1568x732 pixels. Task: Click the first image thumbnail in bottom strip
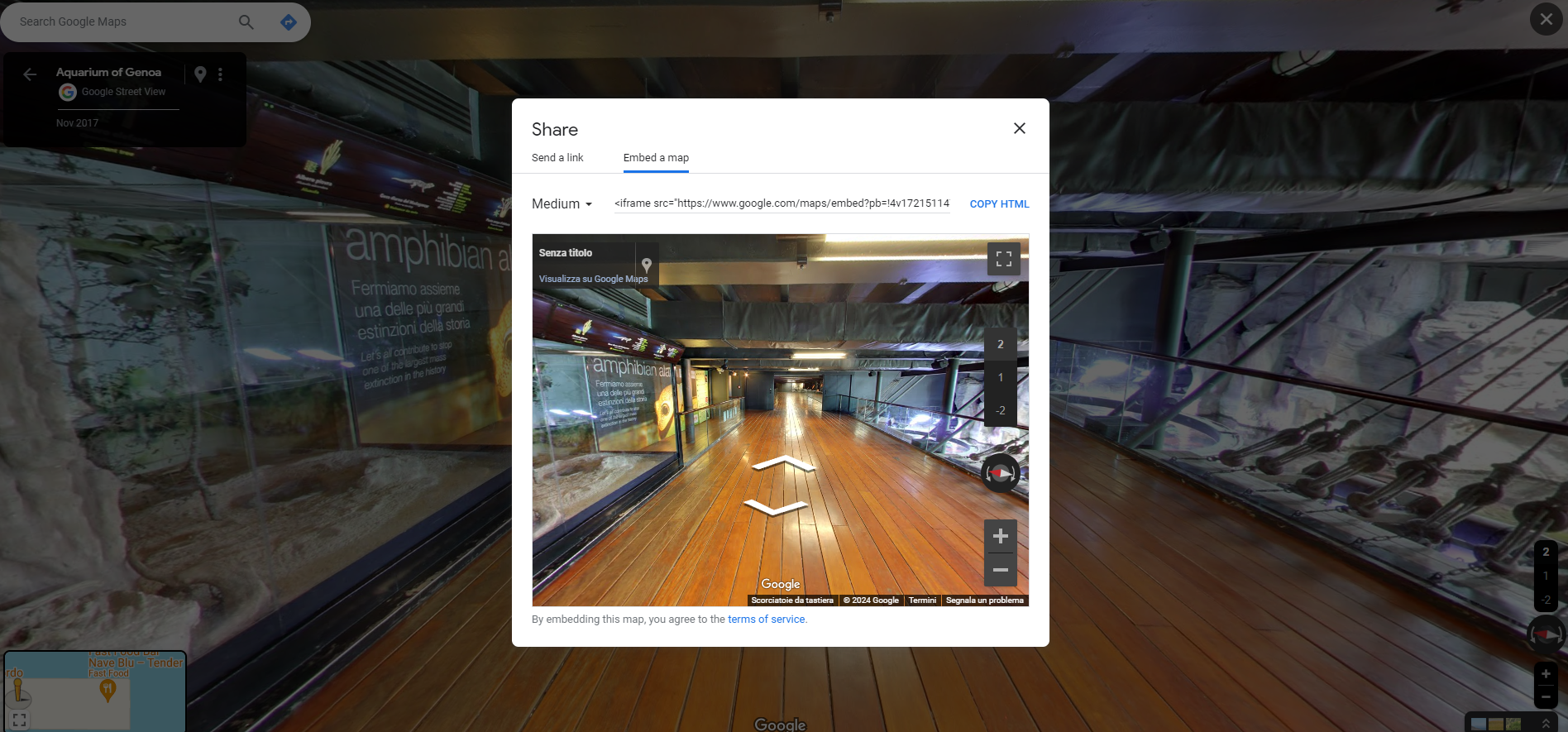pos(1478,725)
